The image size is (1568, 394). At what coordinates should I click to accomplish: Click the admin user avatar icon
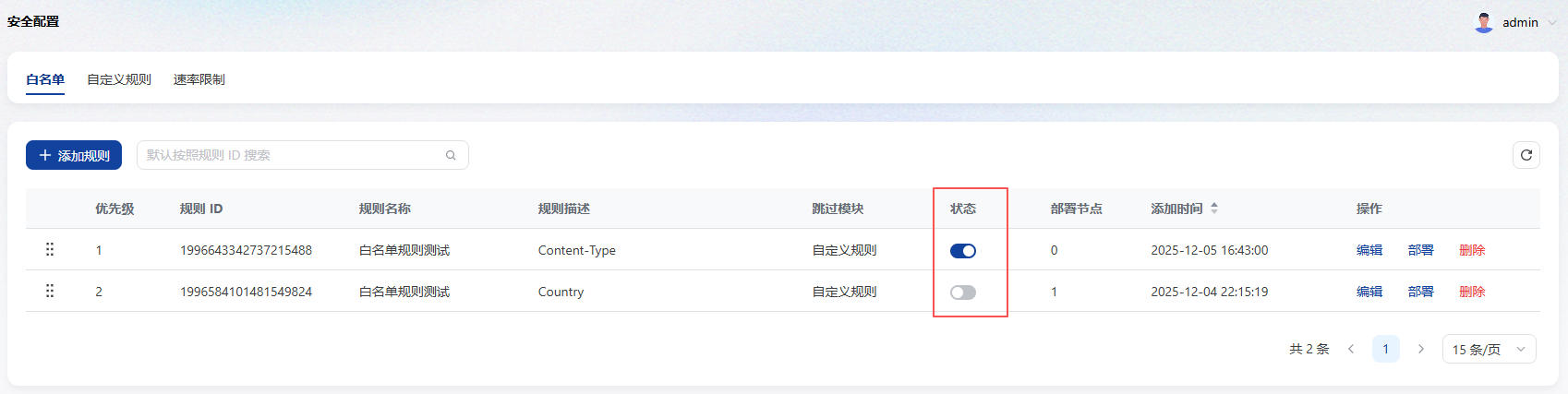tap(1484, 22)
